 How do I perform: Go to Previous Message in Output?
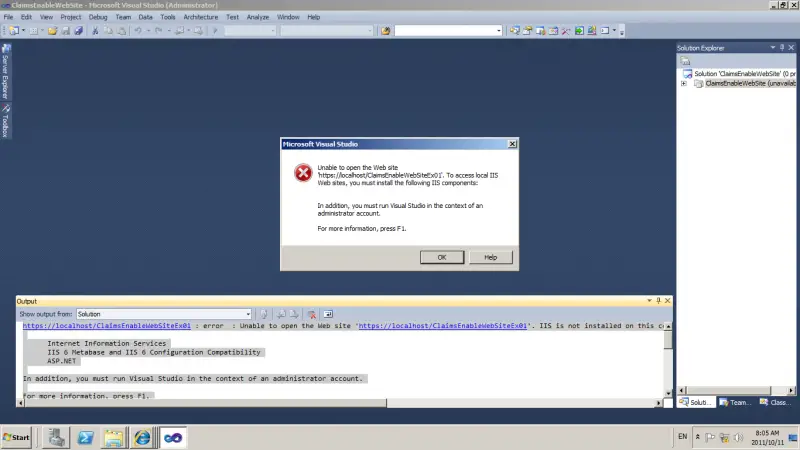click(281, 314)
